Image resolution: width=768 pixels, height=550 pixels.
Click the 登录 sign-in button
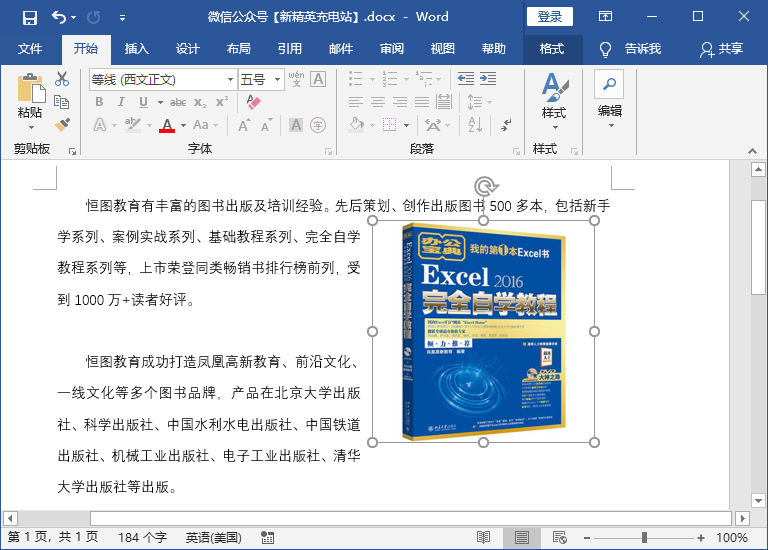click(x=550, y=17)
